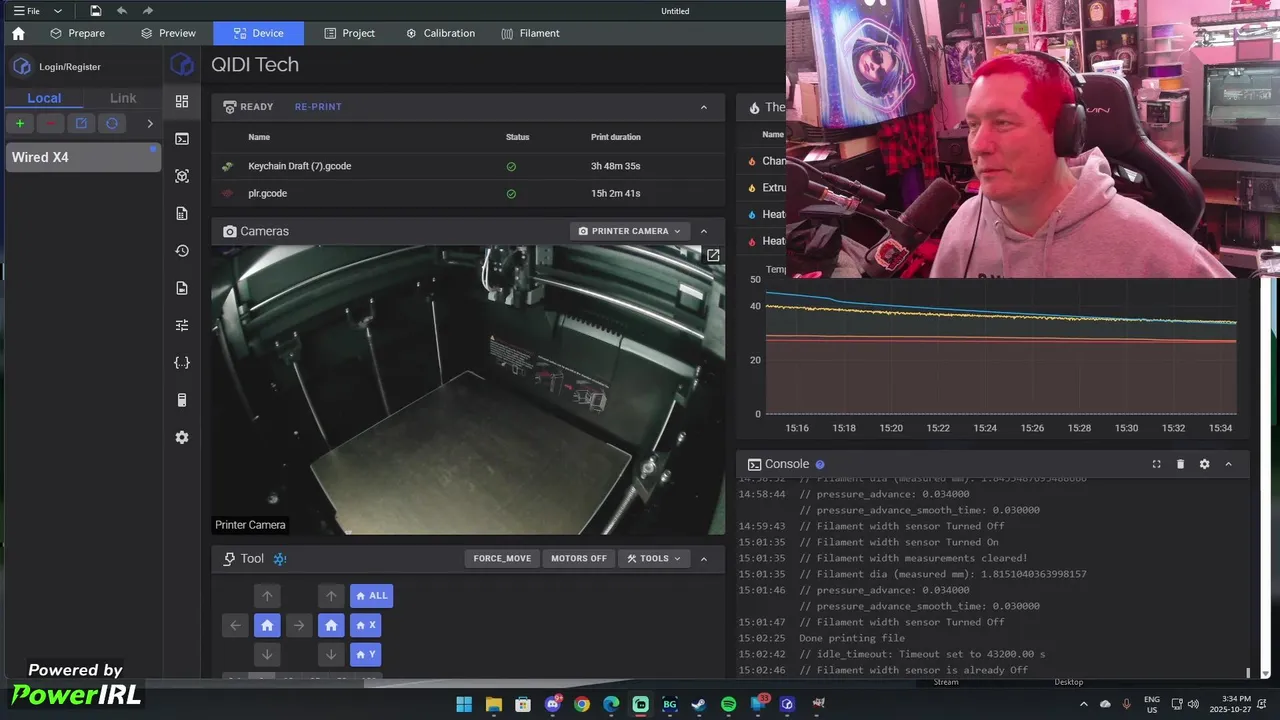Screen dimensions: 1280x720
Task: Select the Keychain Draft (7).gcode row
Action: (x=468, y=166)
